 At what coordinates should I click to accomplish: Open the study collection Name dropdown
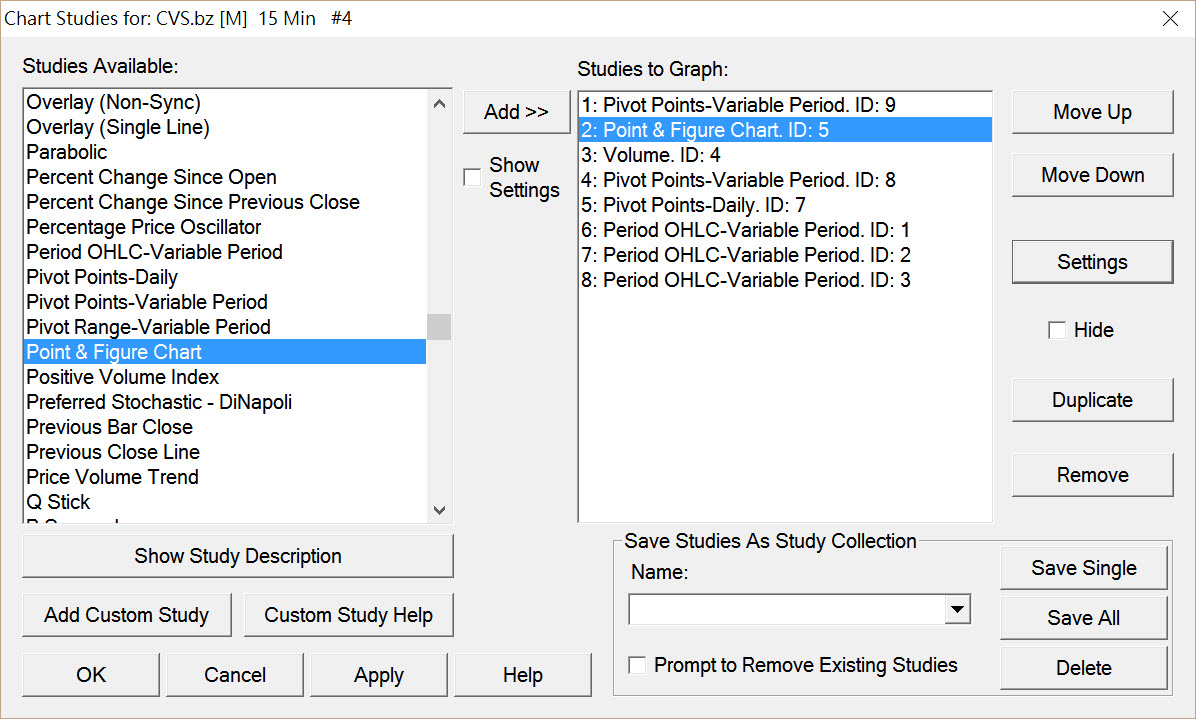[958, 609]
